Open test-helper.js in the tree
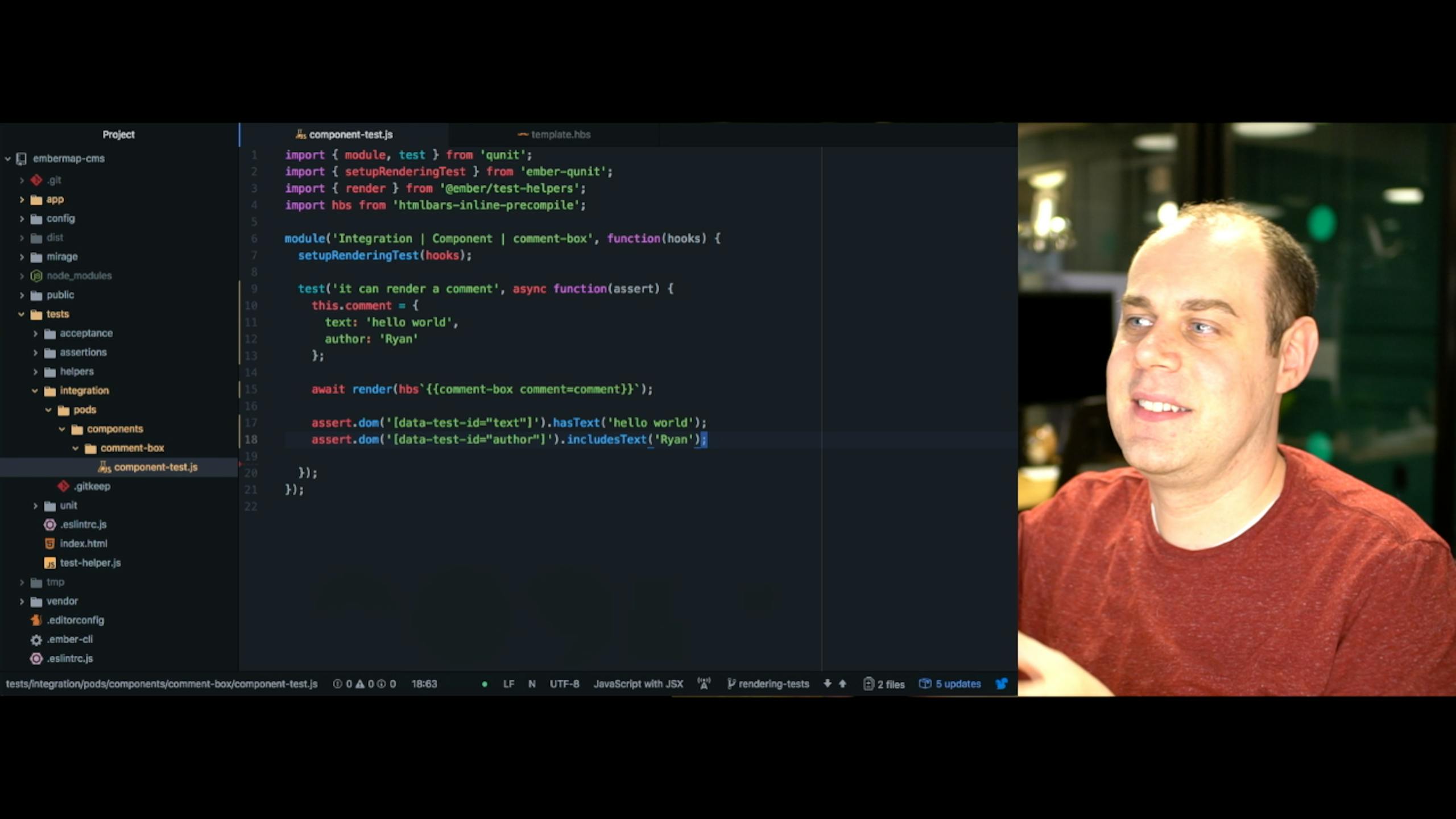Screen dimensions: 1456x819 pyautogui.click(x=90, y=562)
